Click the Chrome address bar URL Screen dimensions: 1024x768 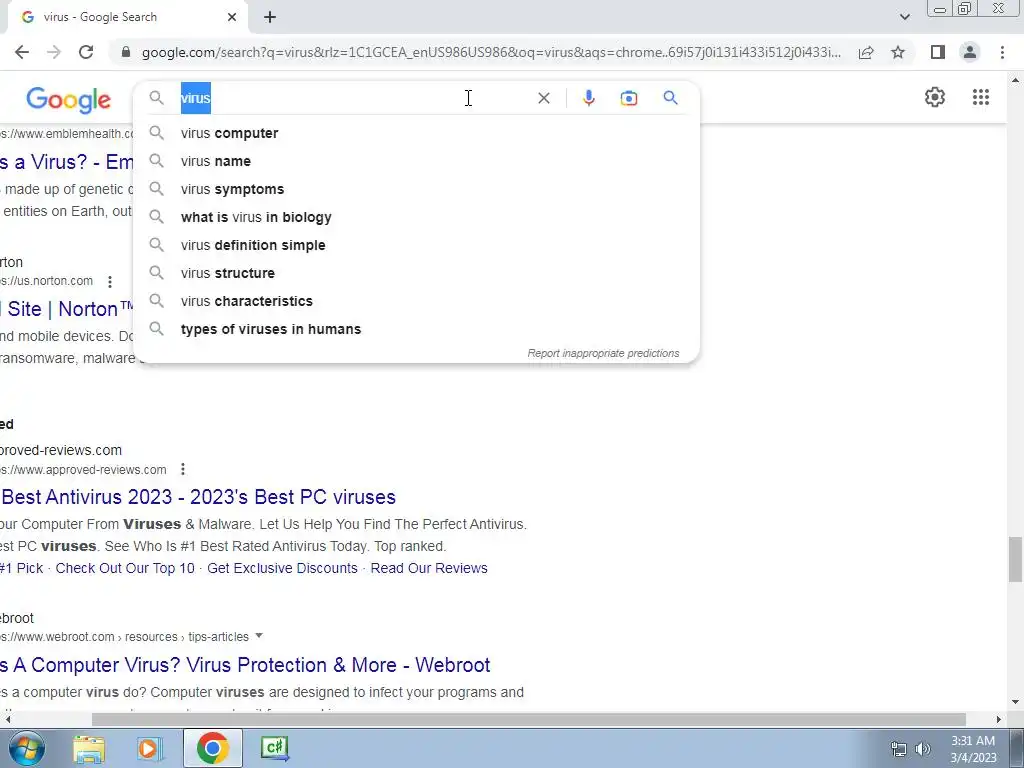coord(491,52)
